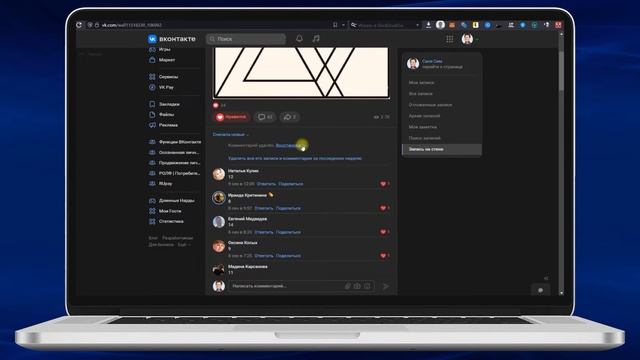Click the Реклама megaphone icon
This screenshot has width=640, height=360.
click(x=152, y=125)
